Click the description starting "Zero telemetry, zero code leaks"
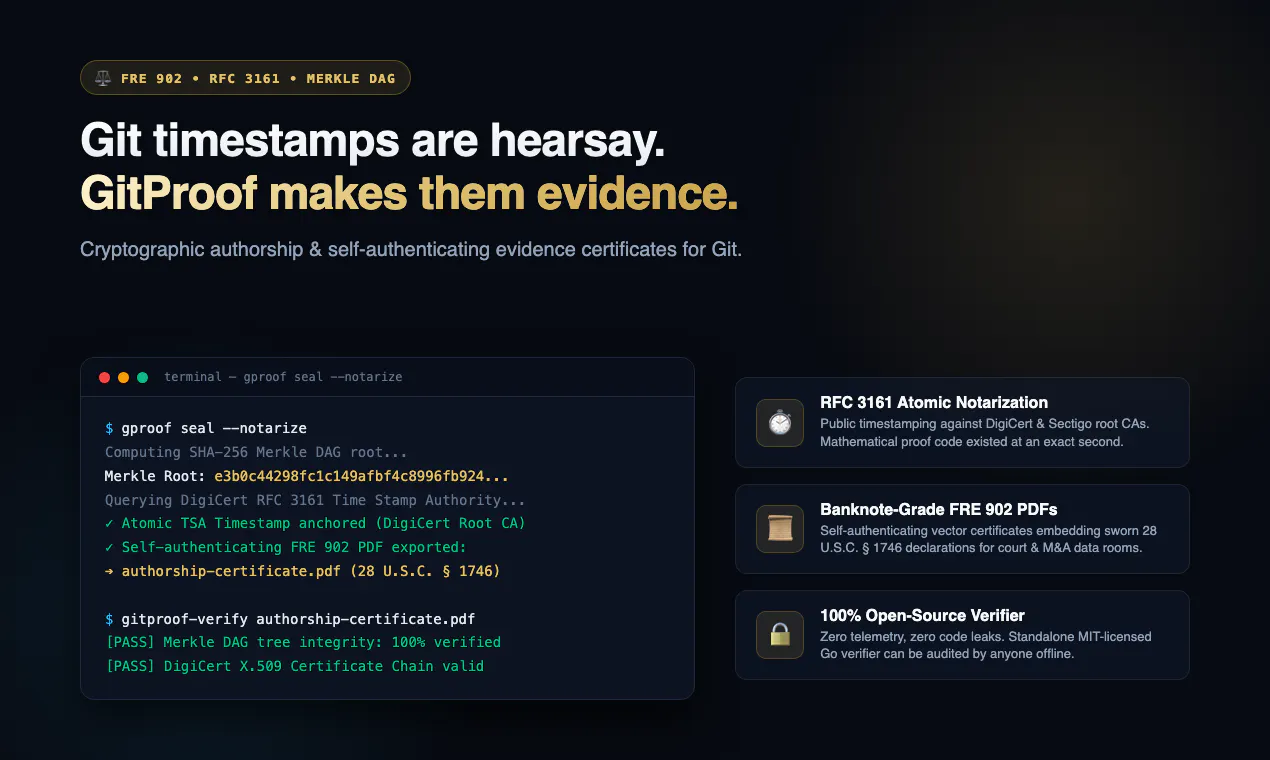The image size is (1270, 760). tap(986, 645)
